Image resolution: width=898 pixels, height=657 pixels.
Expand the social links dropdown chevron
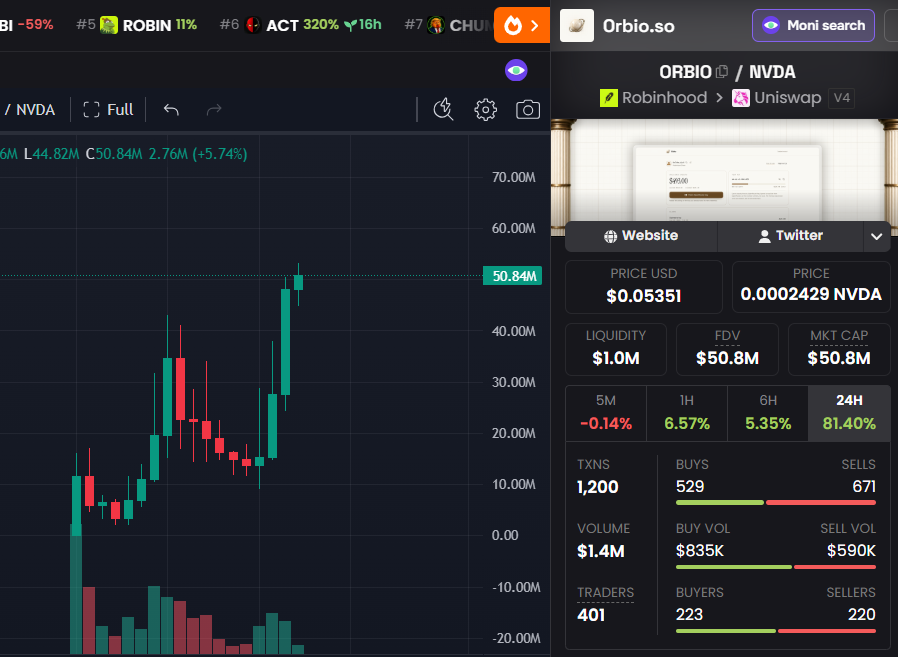(x=876, y=236)
